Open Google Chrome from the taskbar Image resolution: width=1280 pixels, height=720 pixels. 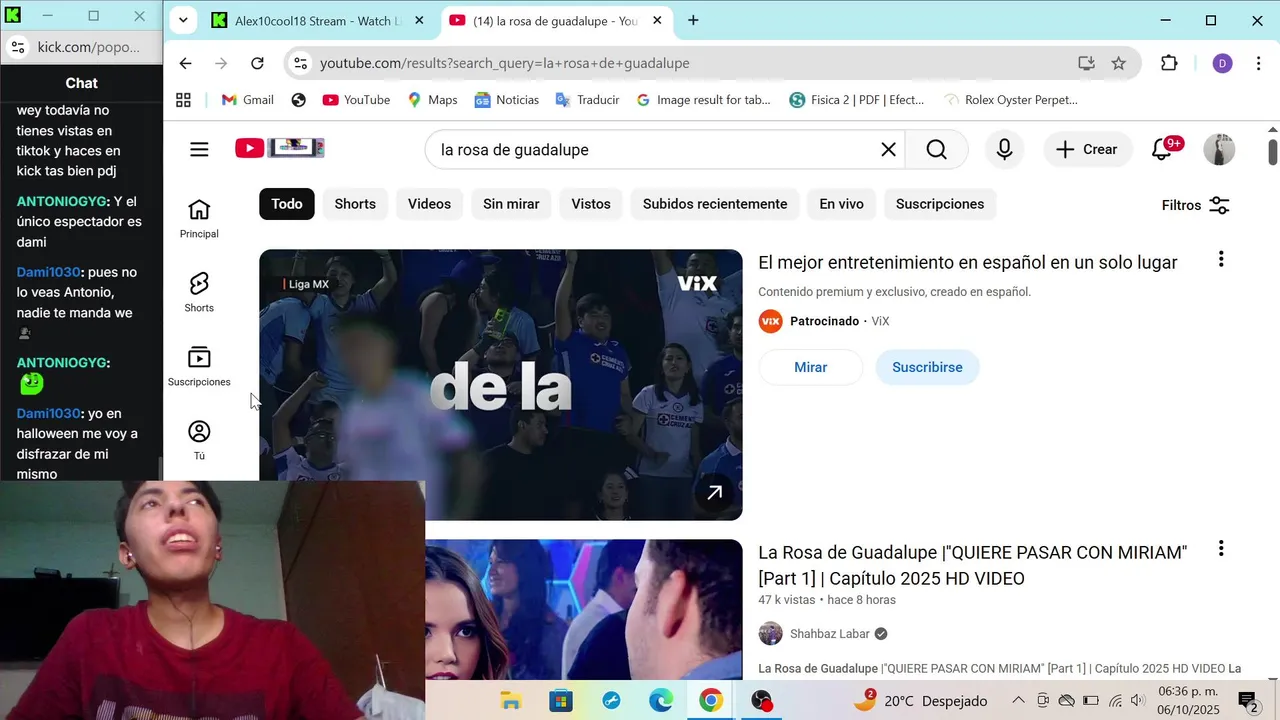point(711,700)
